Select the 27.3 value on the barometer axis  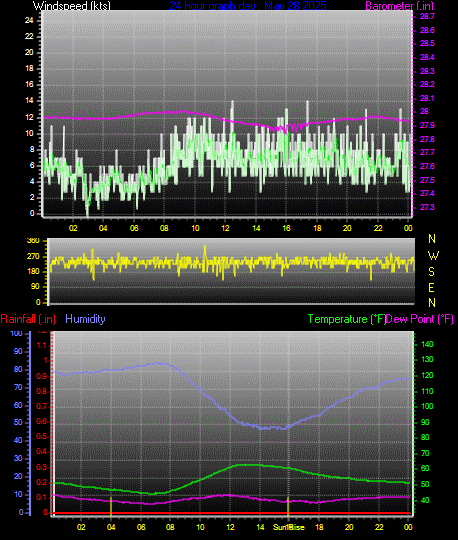coord(427,207)
